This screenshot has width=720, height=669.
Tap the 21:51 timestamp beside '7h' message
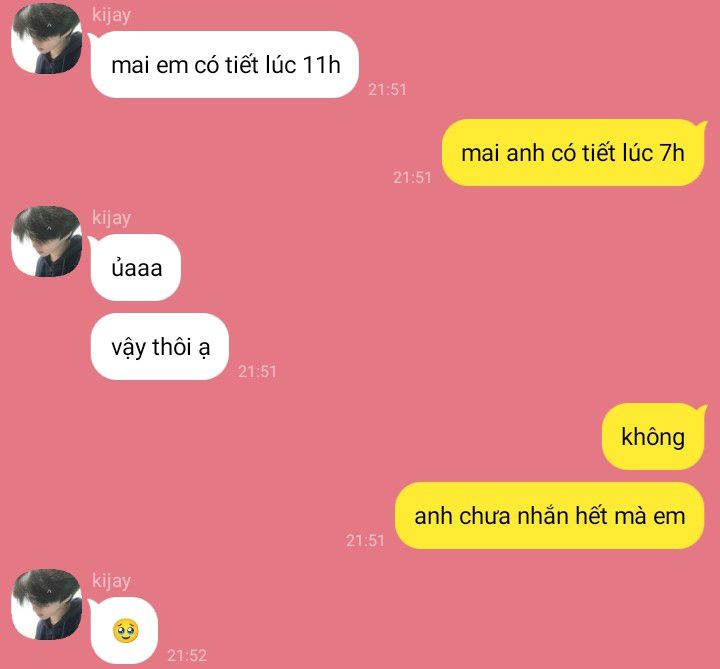pos(412,178)
